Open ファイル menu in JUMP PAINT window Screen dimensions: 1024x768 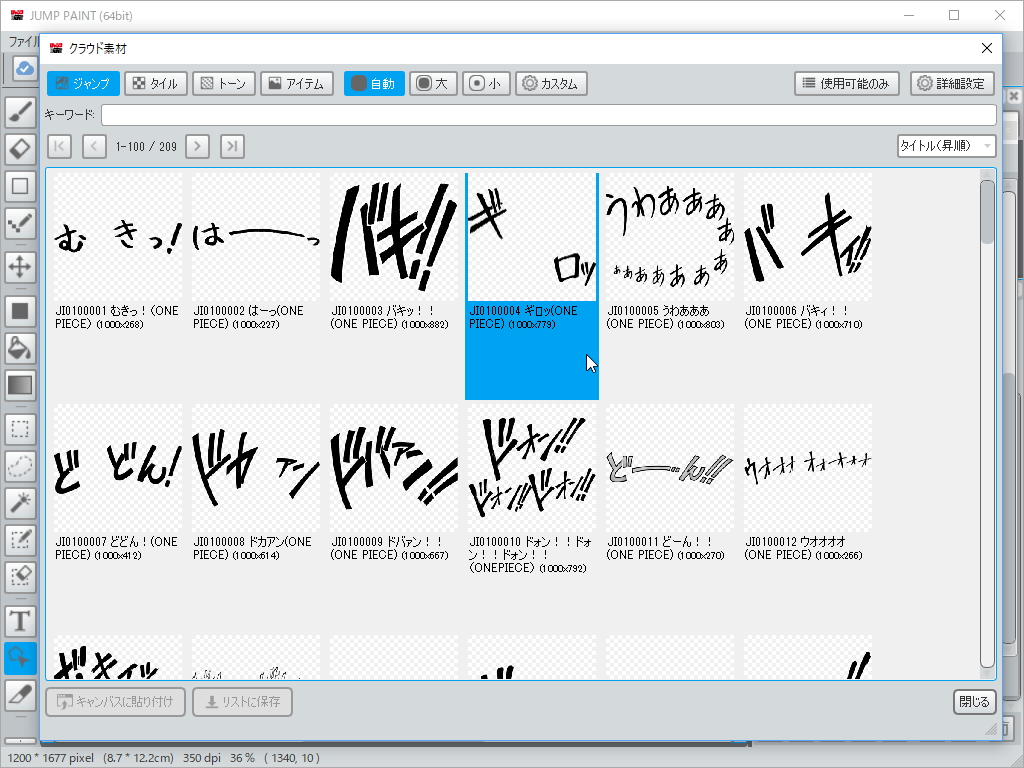point(24,41)
